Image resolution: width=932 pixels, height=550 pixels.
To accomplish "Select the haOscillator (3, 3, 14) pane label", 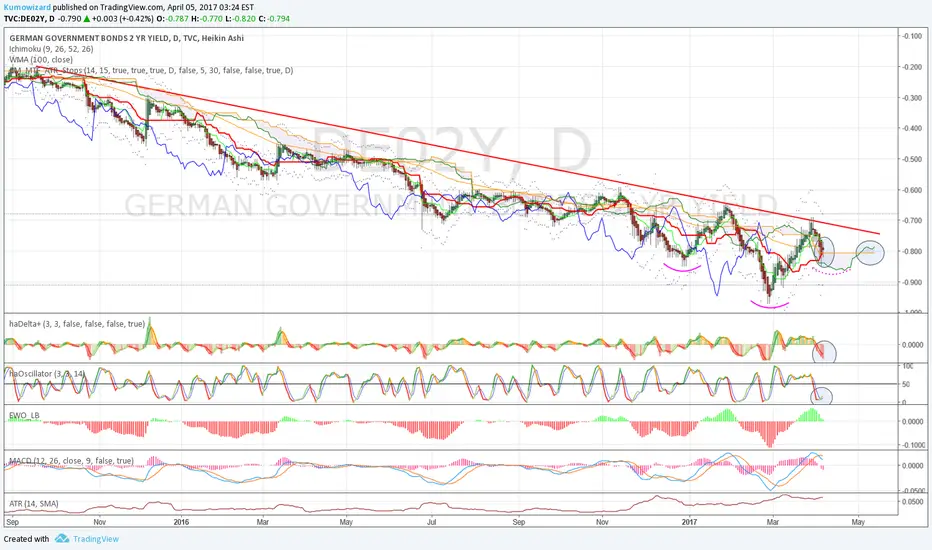I will click(47, 373).
